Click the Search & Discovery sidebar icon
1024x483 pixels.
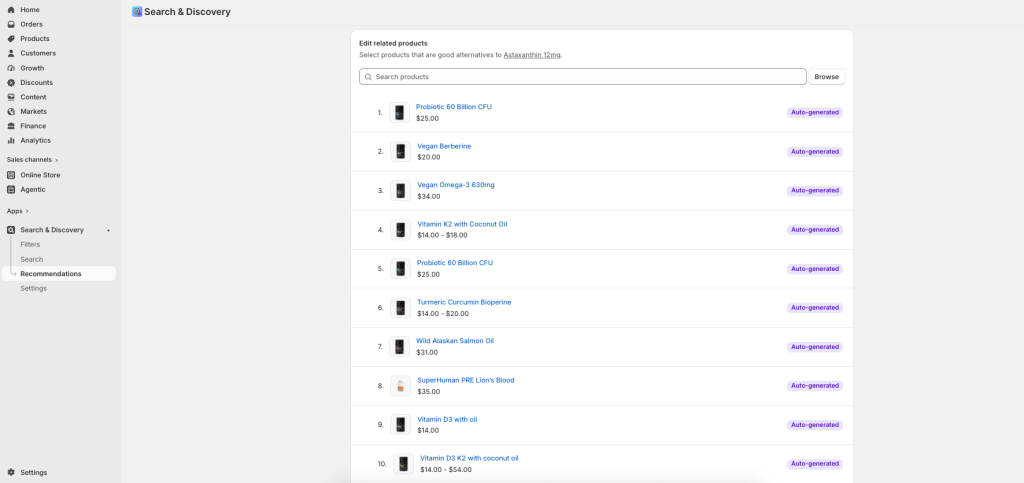(11, 230)
